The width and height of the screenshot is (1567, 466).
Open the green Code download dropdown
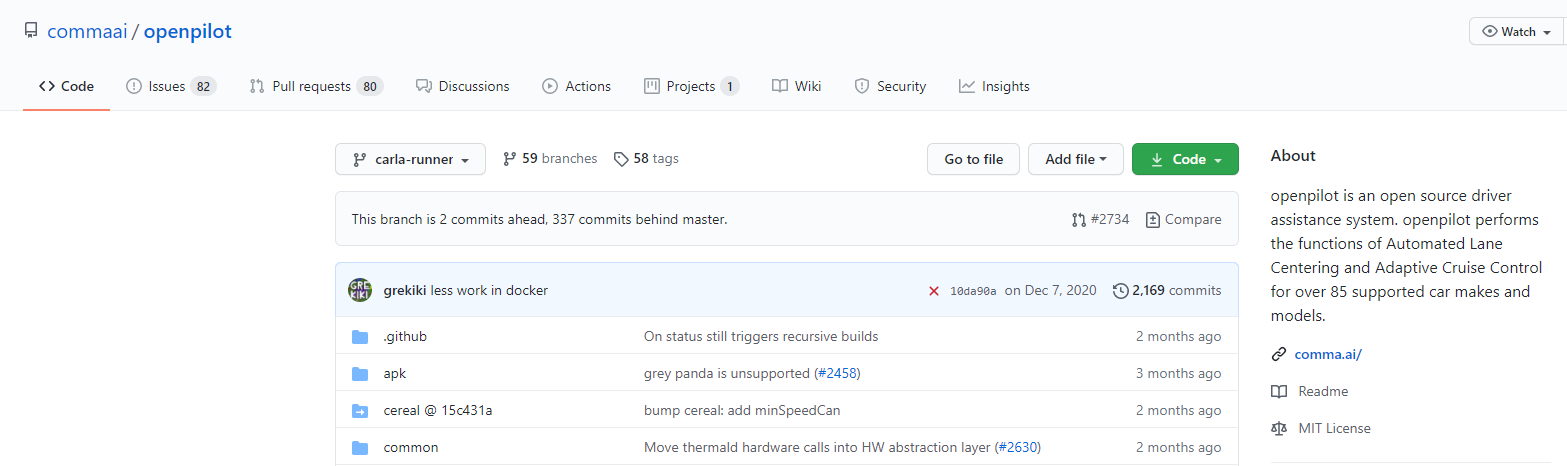(1185, 159)
